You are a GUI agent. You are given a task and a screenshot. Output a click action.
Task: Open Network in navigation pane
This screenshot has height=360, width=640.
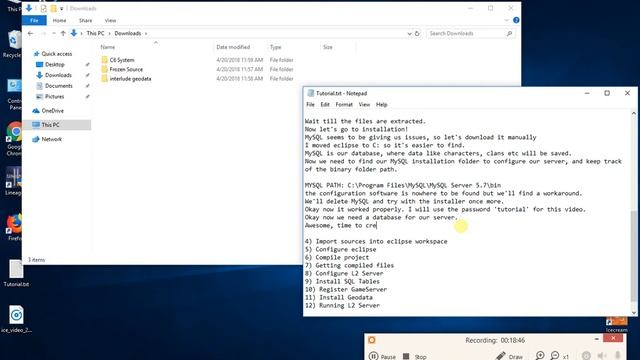[x=51, y=139]
